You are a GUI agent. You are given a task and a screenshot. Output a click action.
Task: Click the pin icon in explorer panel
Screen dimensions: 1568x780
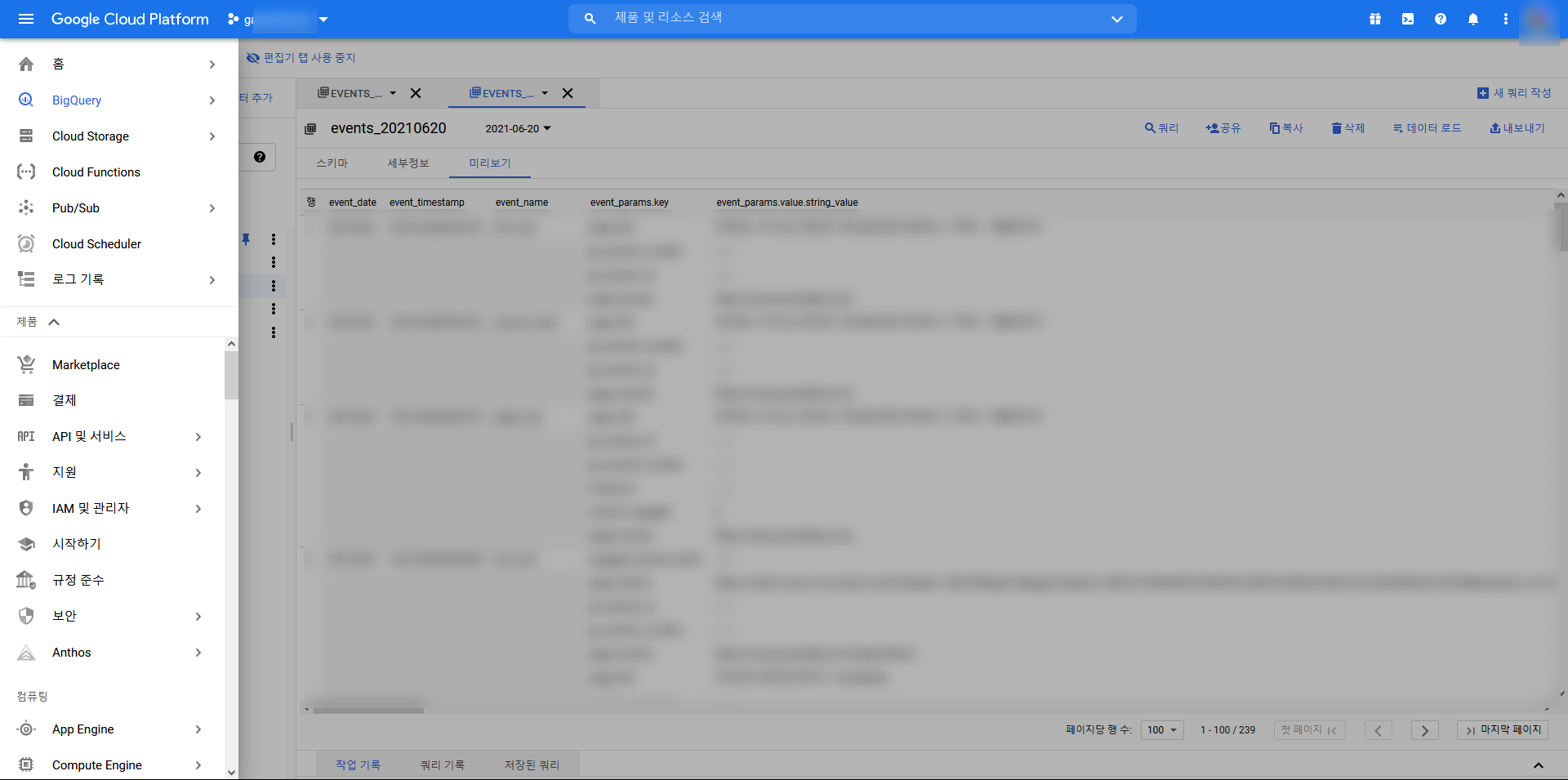point(246,239)
